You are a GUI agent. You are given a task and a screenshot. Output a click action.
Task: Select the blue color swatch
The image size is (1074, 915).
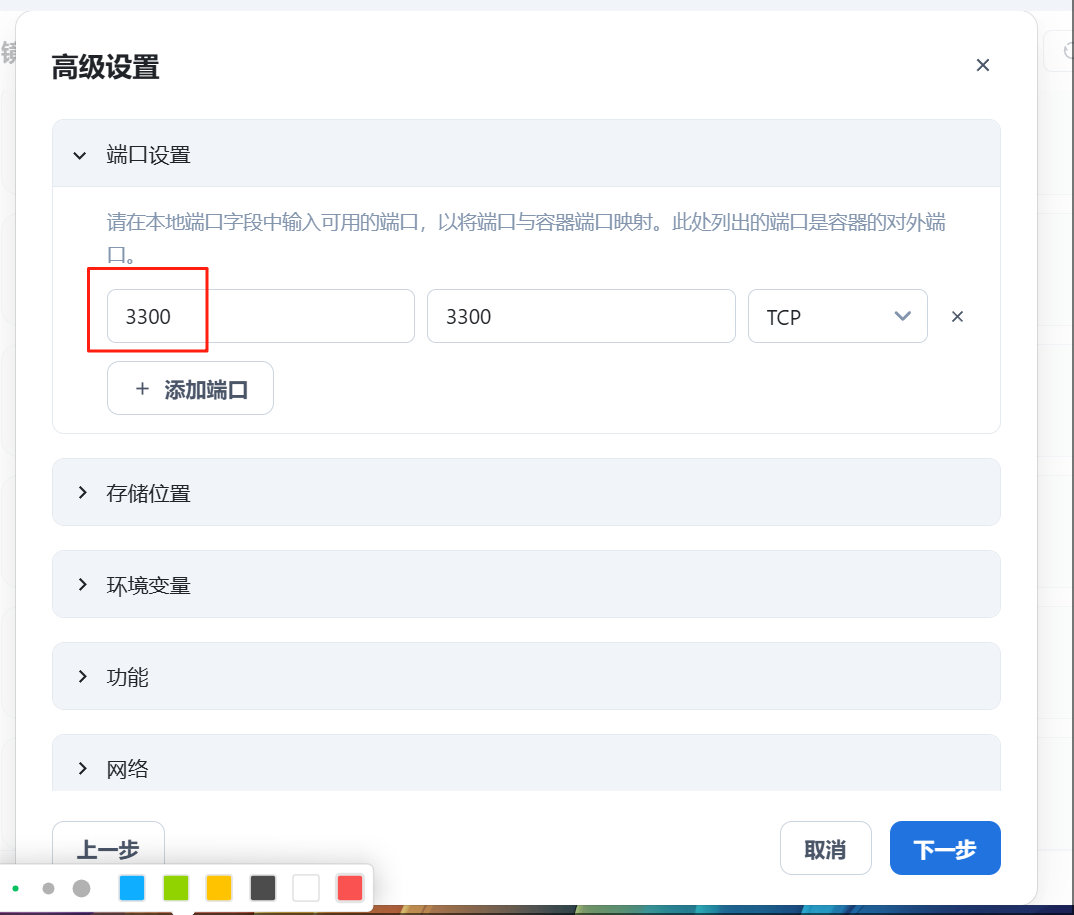[132, 888]
